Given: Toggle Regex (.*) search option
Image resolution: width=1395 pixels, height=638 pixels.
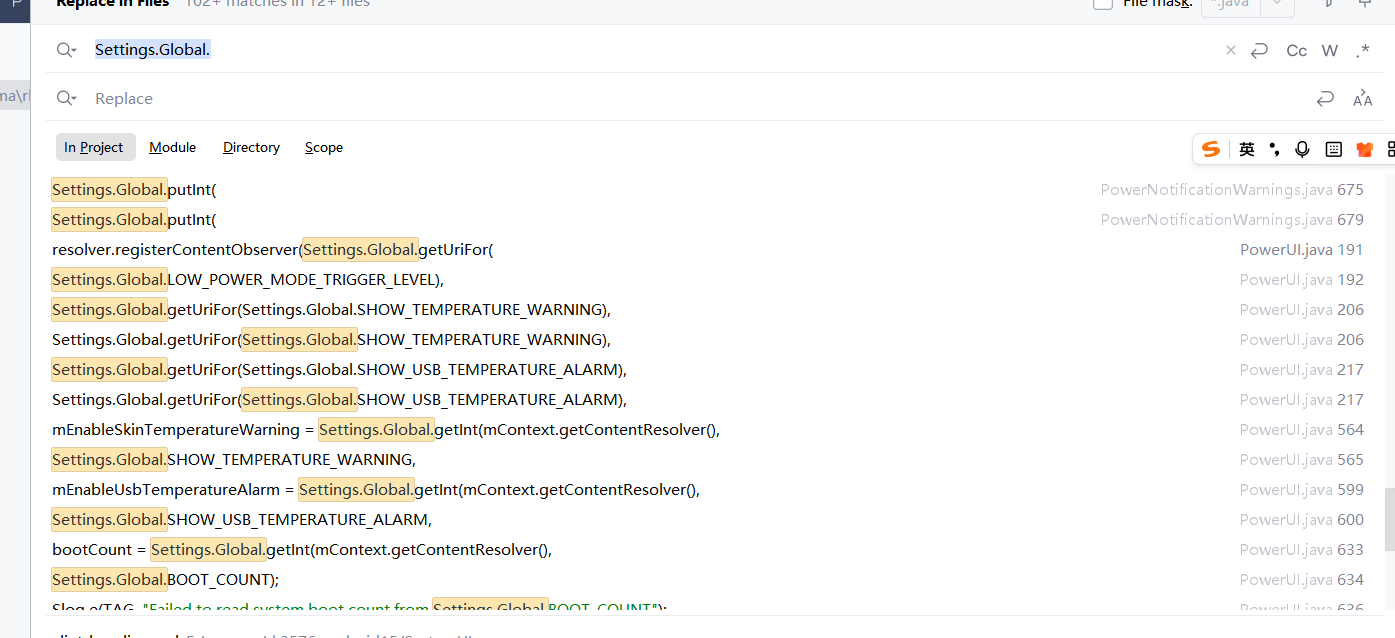Looking at the screenshot, I should click(x=1362, y=50).
